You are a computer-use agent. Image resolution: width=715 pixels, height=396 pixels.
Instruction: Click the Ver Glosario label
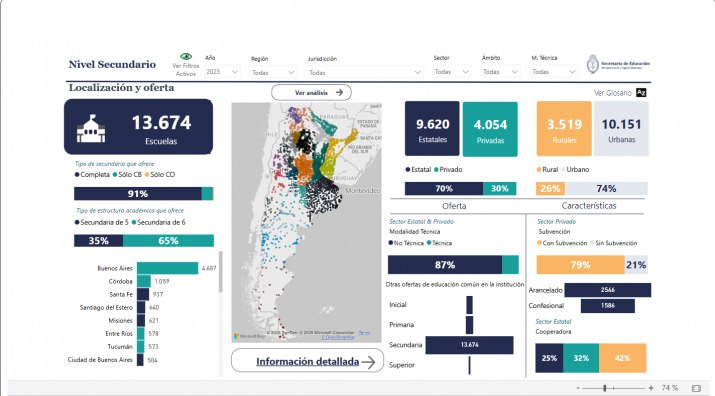(x=612, y=93)
